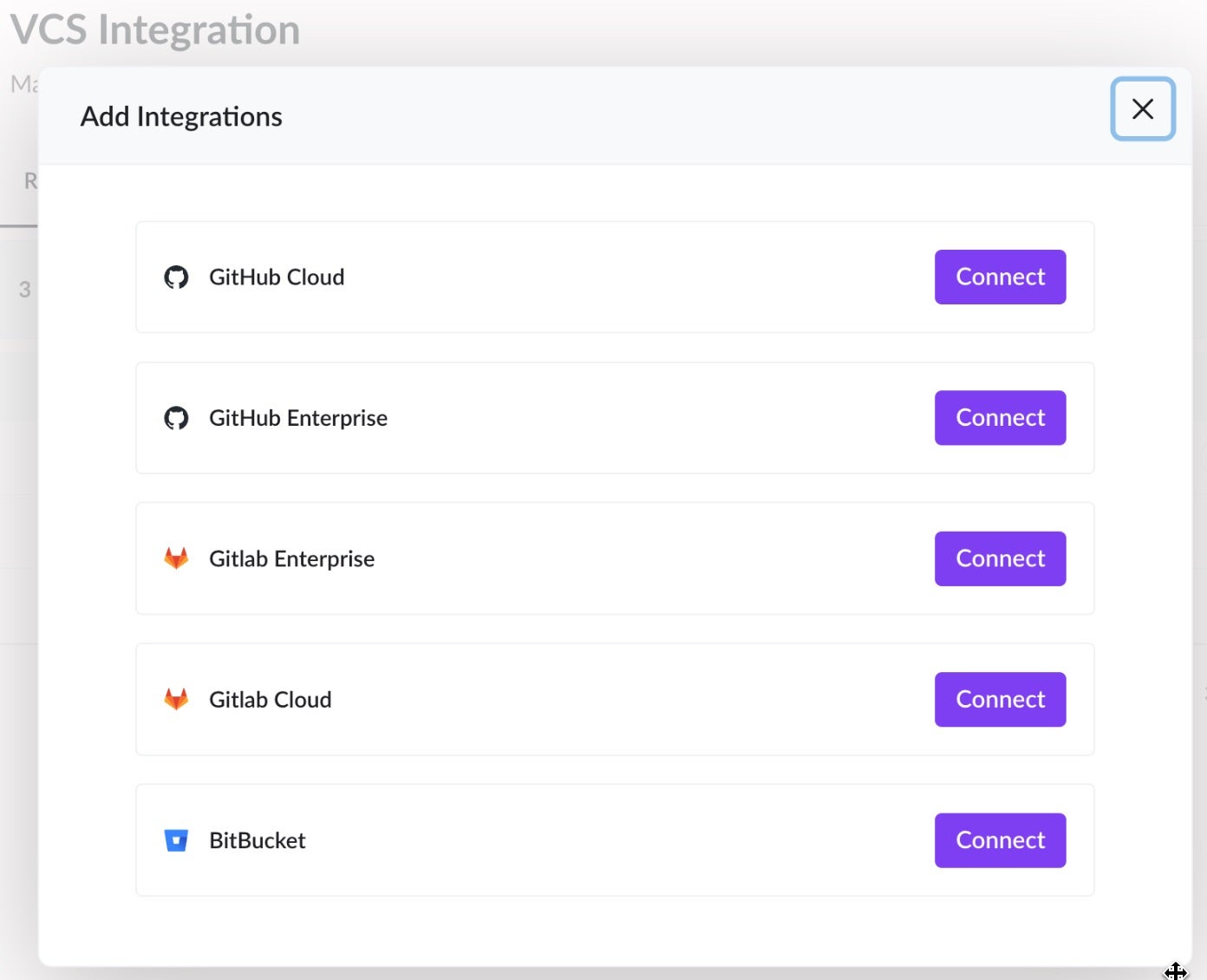
Task: Click the dimmed number 3 in background row
Action: pyautogui.click(x=24, y=290)
